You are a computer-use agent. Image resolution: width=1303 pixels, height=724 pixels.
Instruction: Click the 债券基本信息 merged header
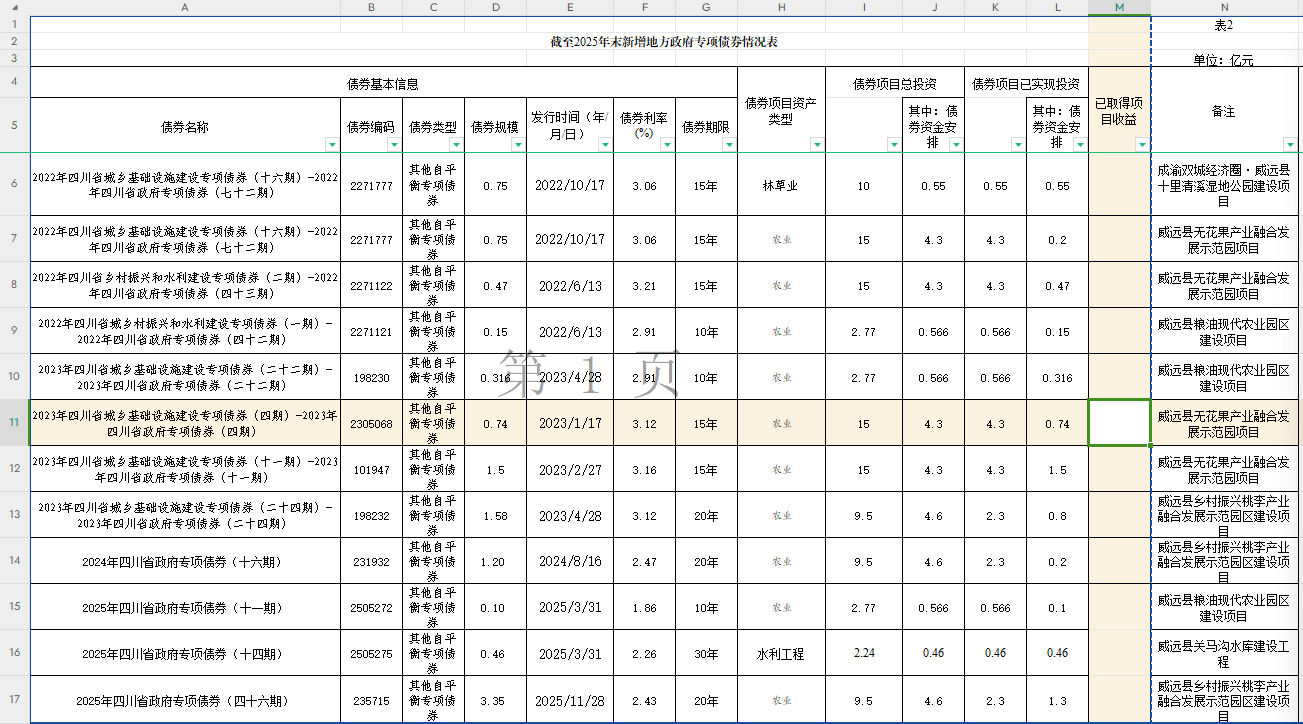pos(383,83)
